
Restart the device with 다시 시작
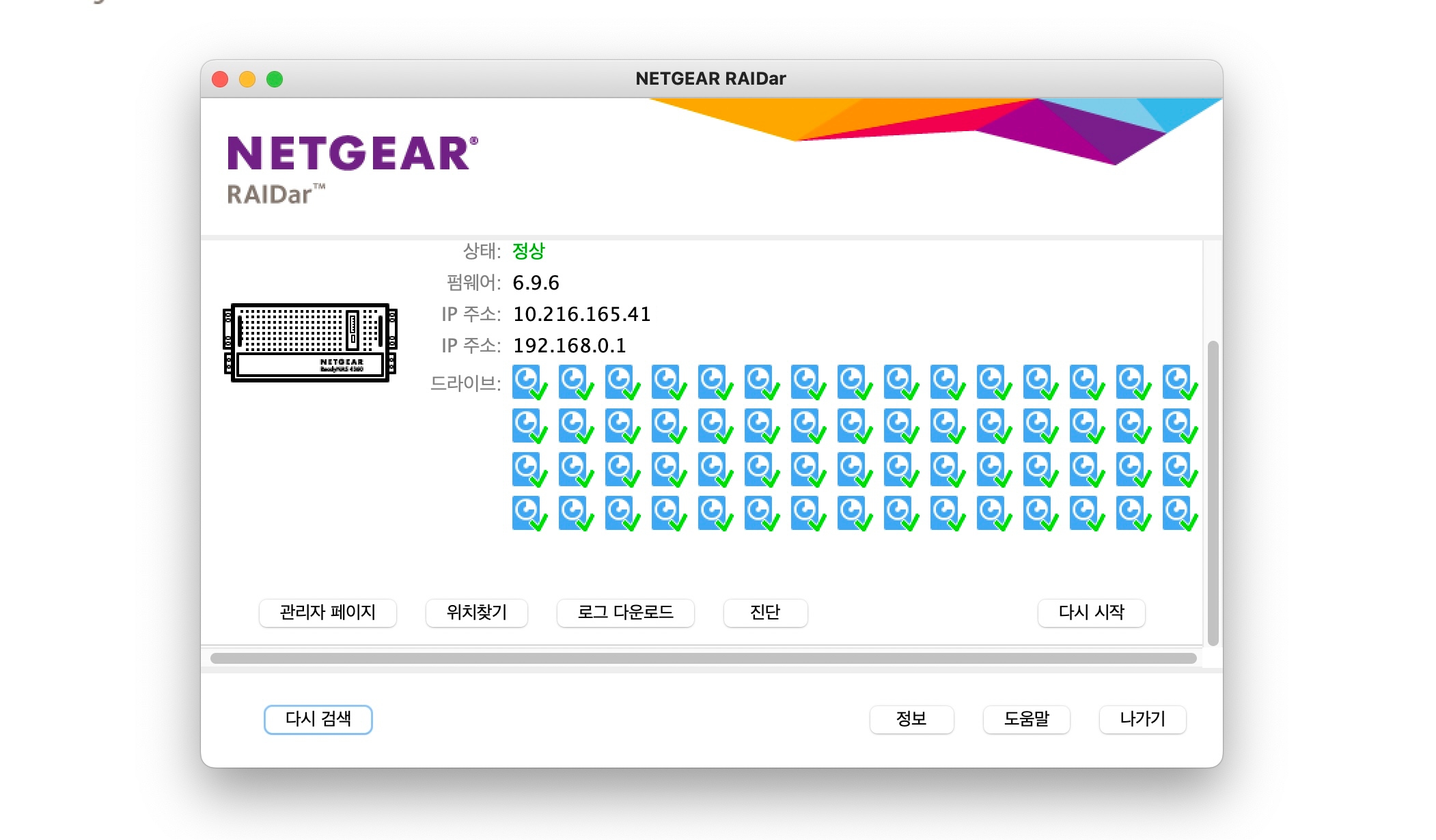coord(1092,613)
